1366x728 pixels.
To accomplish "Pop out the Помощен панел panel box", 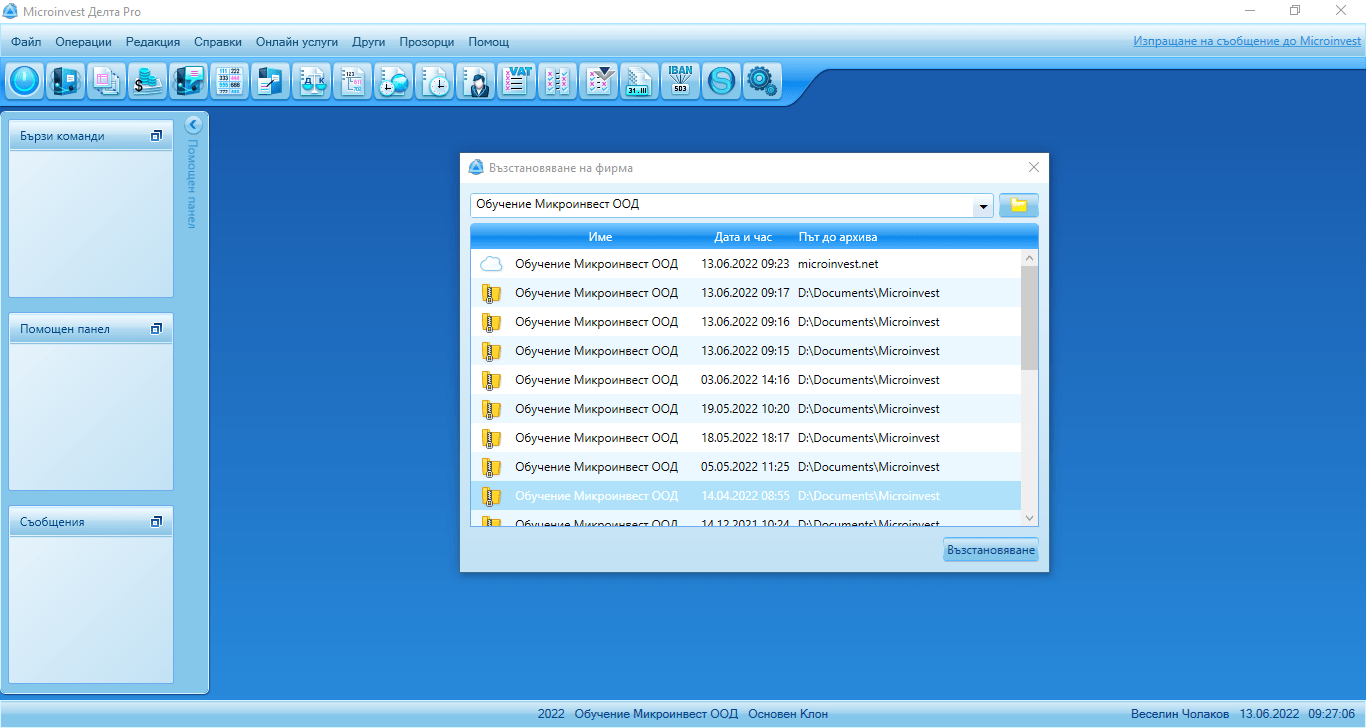I will (156, 329).
